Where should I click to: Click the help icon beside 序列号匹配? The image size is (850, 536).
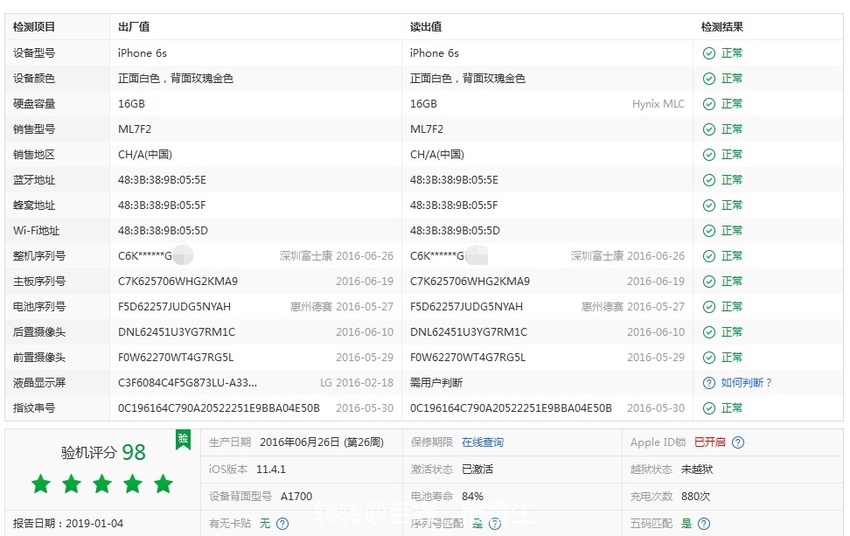pyautogui.click(x=494, y=524)
